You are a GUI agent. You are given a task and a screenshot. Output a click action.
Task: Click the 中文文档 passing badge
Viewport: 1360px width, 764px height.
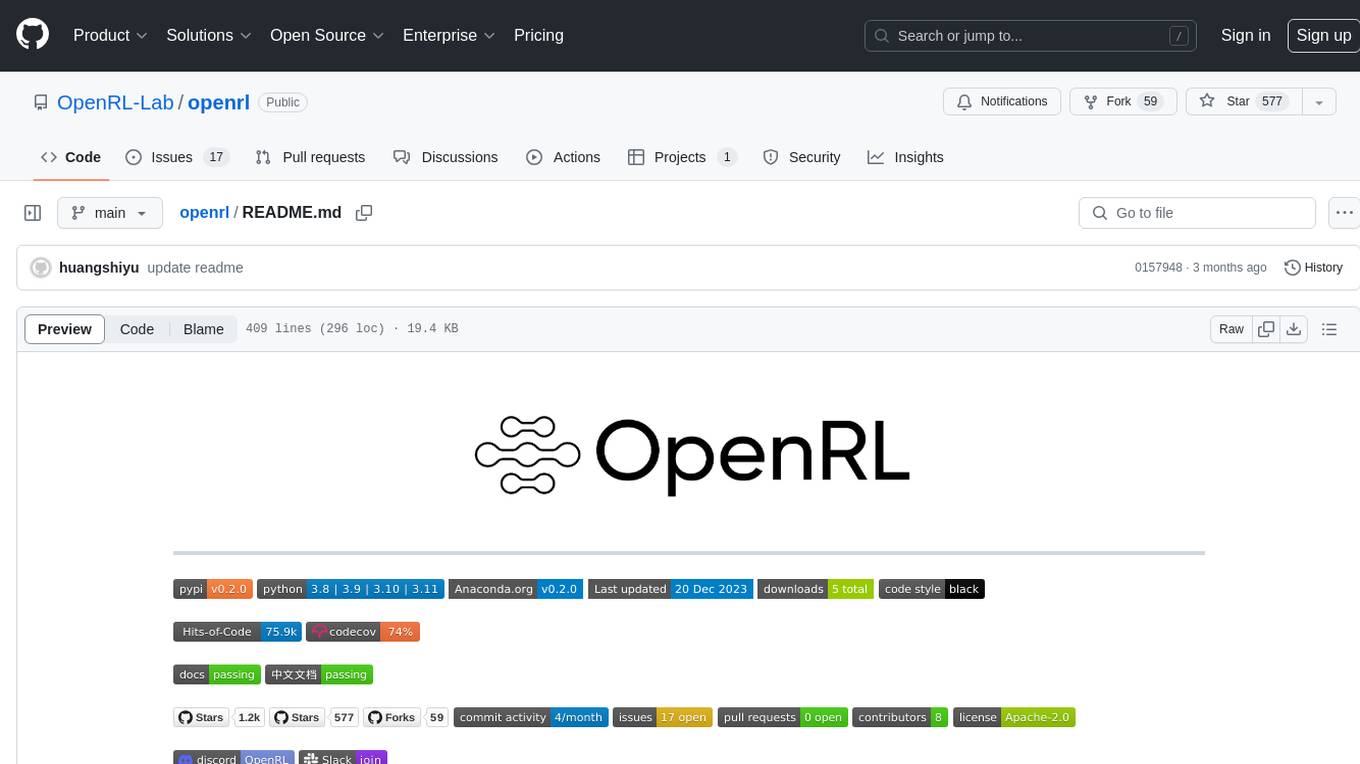tap(319, 675)
